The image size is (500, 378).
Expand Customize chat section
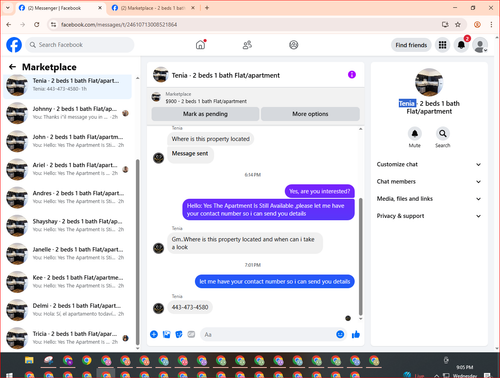pos(429,164)
